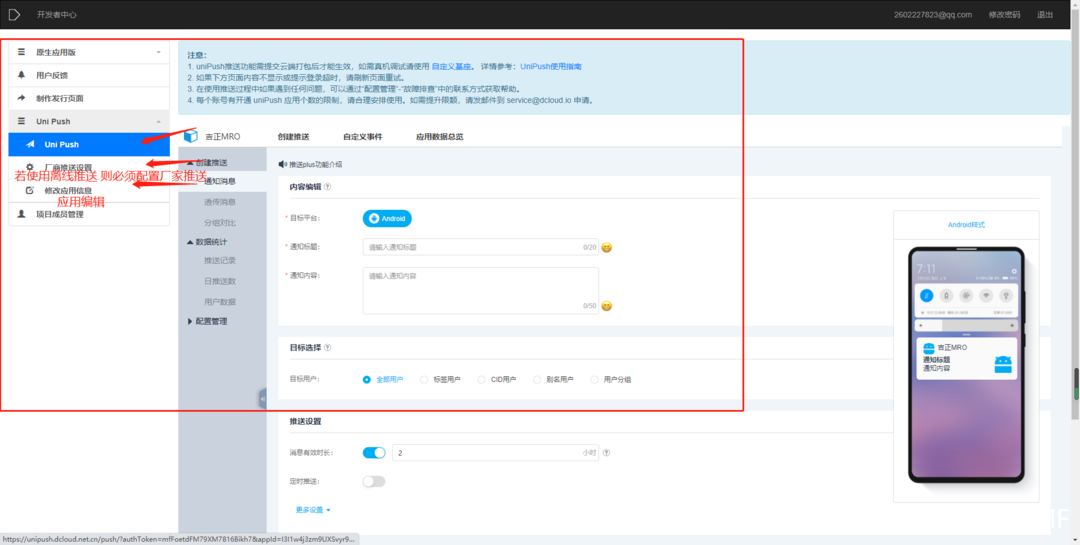Screen dimensions: 1080x545
Task: Click the paper plane icon in Uni Push item
Action: point(30,145)
